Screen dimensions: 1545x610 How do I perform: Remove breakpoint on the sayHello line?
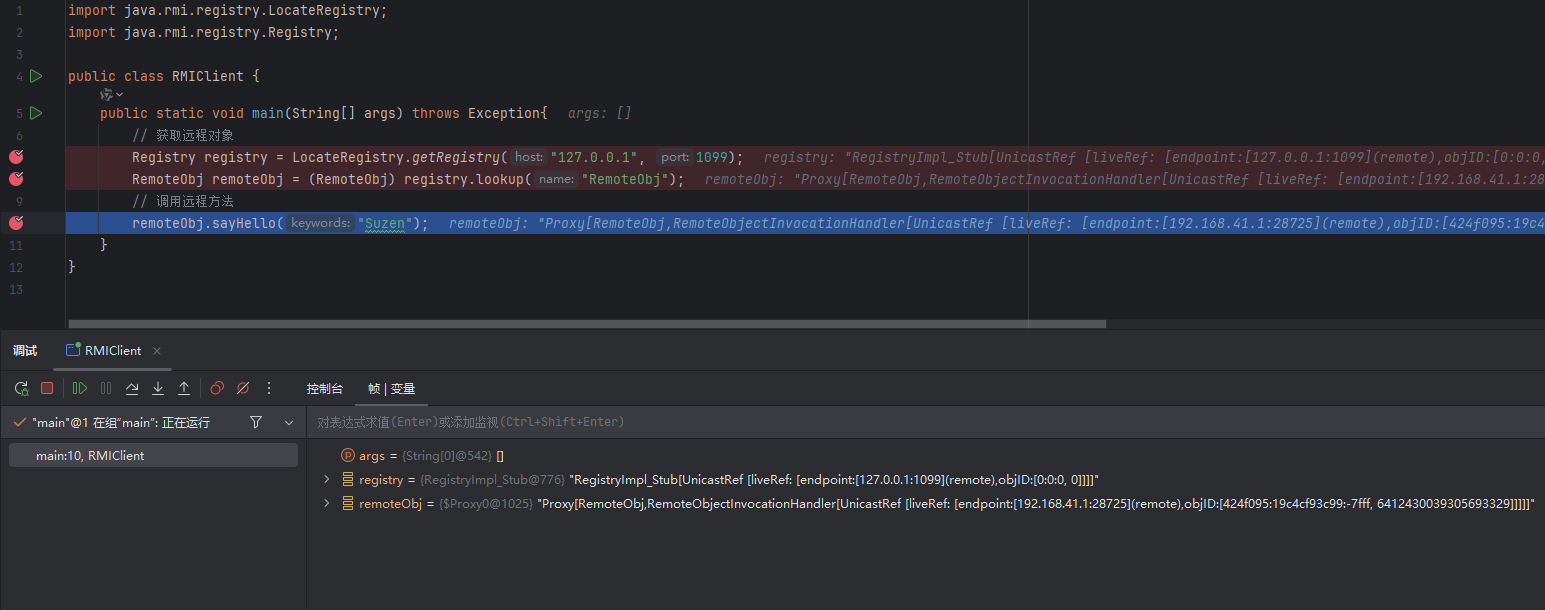16,223
